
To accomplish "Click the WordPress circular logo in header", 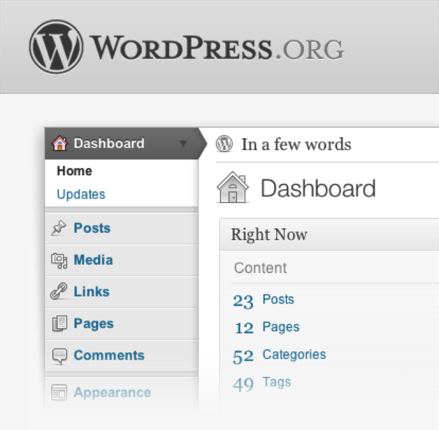I will [x=56, y=47].
